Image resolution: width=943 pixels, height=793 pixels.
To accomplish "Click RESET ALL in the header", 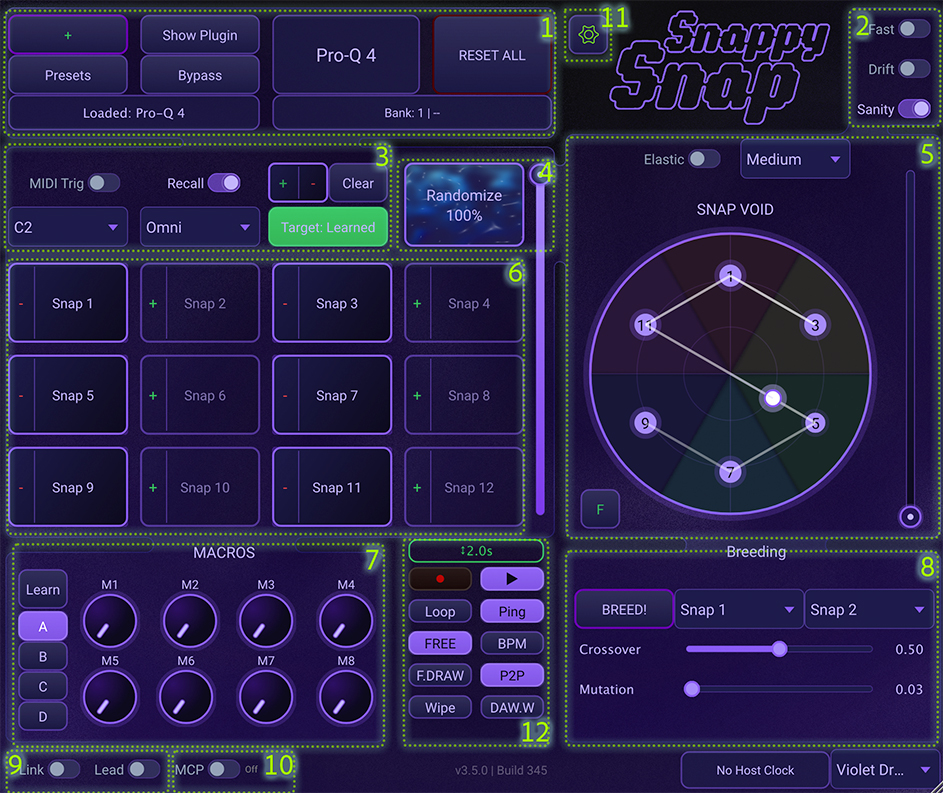I will point(491,55).
